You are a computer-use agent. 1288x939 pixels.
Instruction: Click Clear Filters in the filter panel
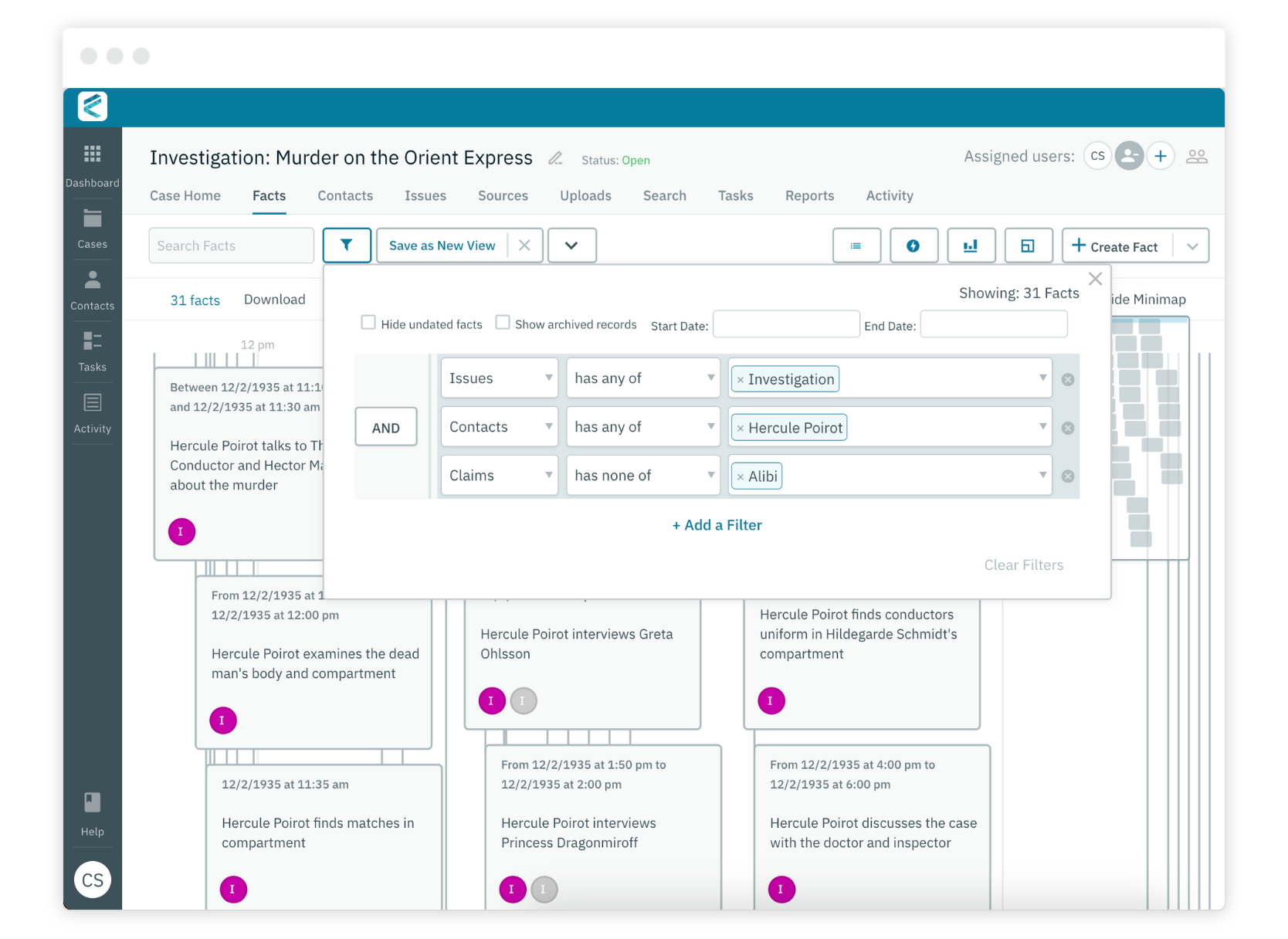point(1023,564)
